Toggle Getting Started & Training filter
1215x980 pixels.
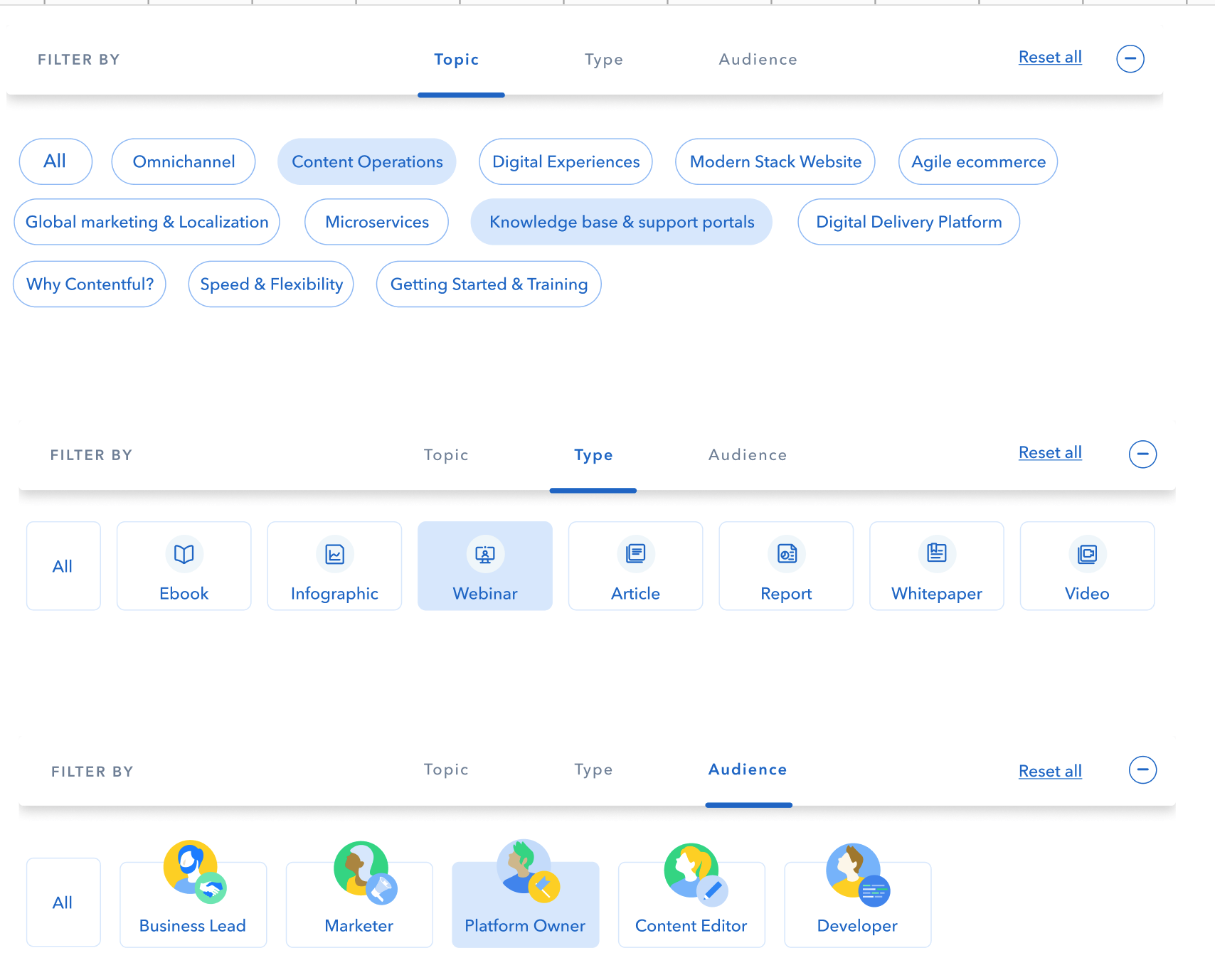pos(489,284)
